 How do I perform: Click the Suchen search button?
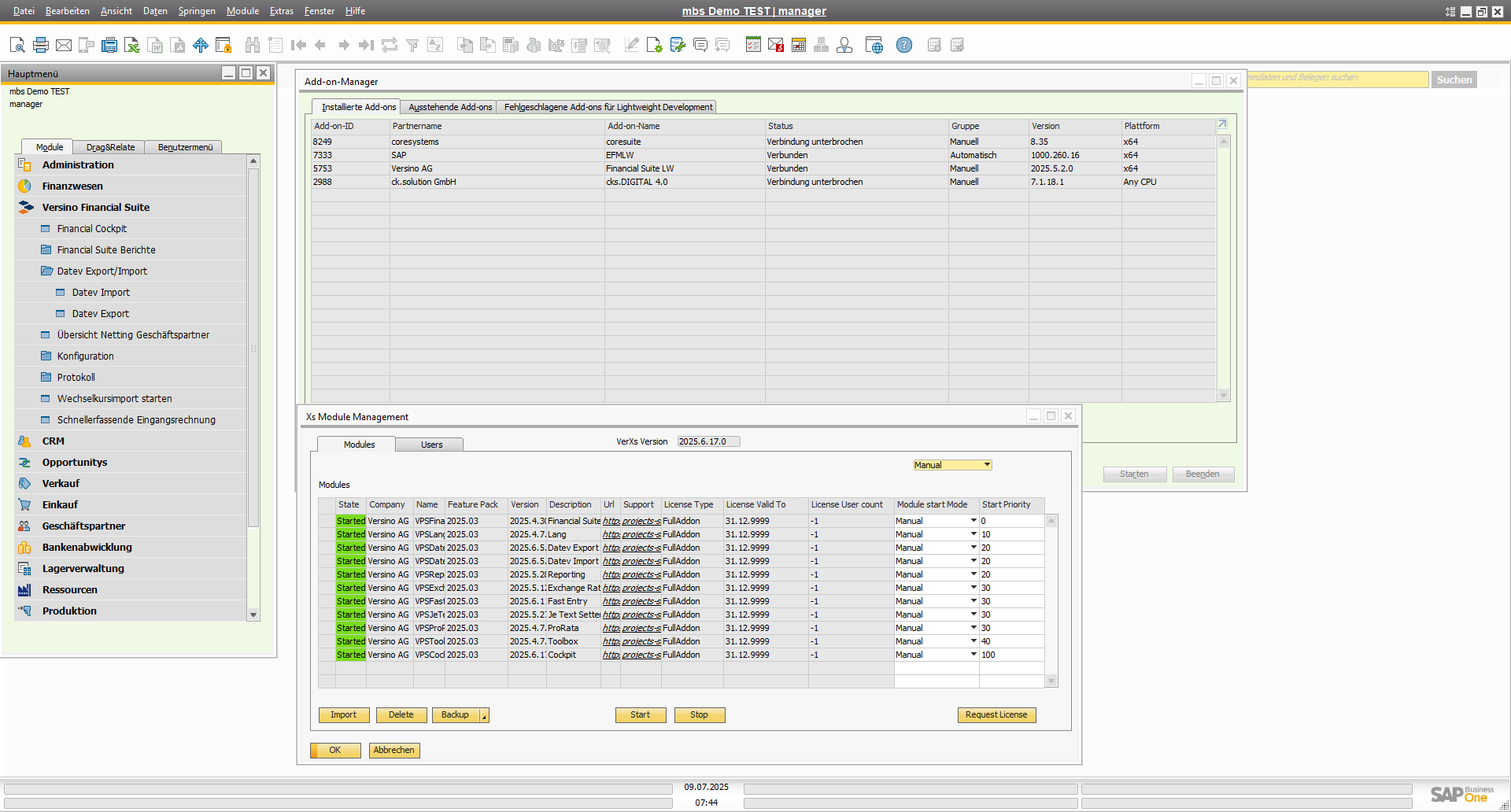pos(1454,79)
